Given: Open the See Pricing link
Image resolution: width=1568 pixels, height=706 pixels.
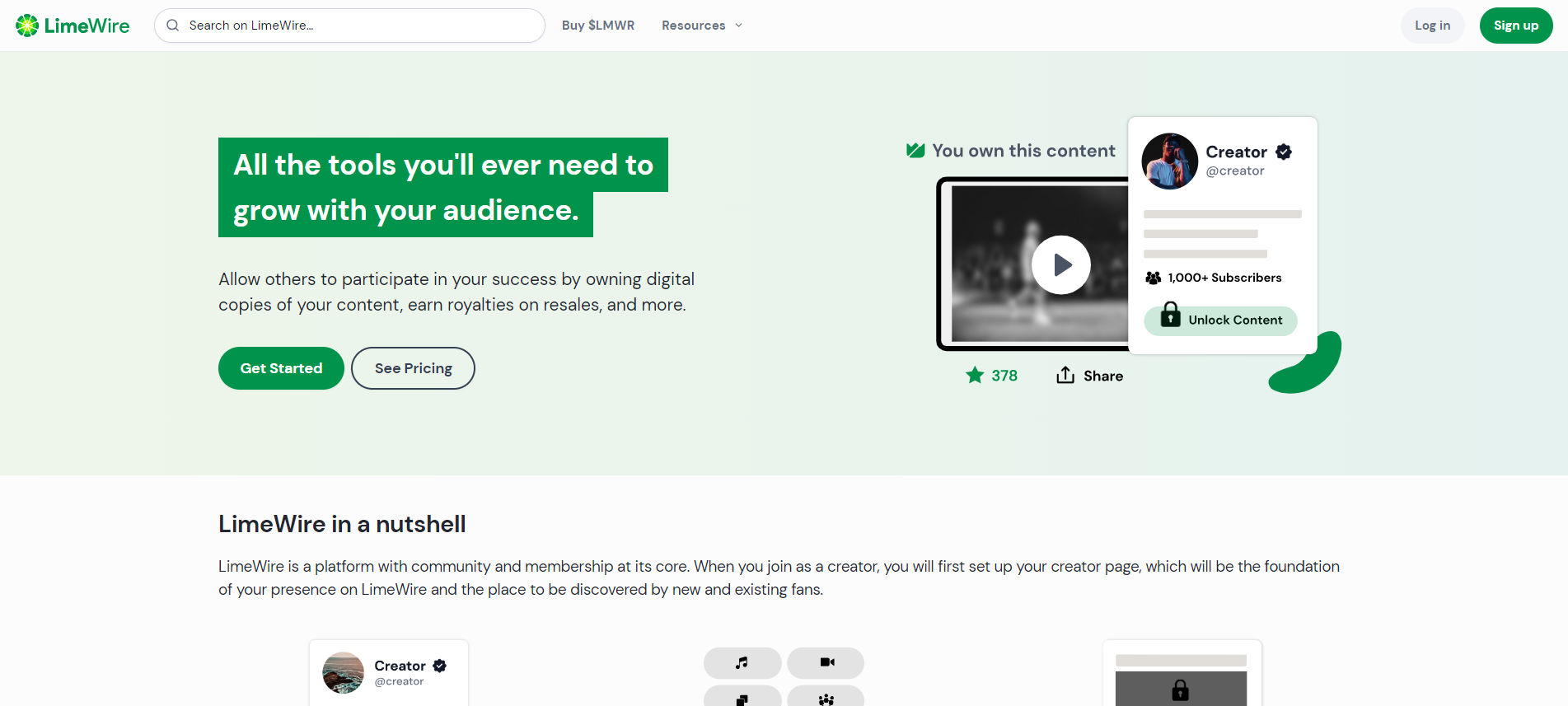Looking at the screenshot, I should [413, 368].
